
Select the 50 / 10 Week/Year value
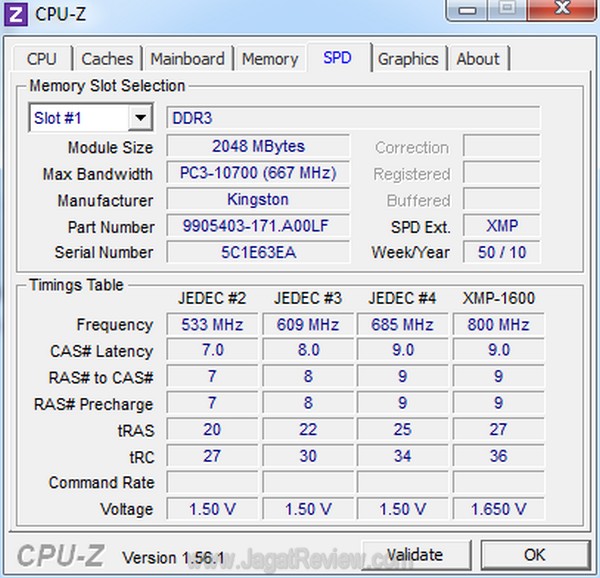[x=502, y=252]
